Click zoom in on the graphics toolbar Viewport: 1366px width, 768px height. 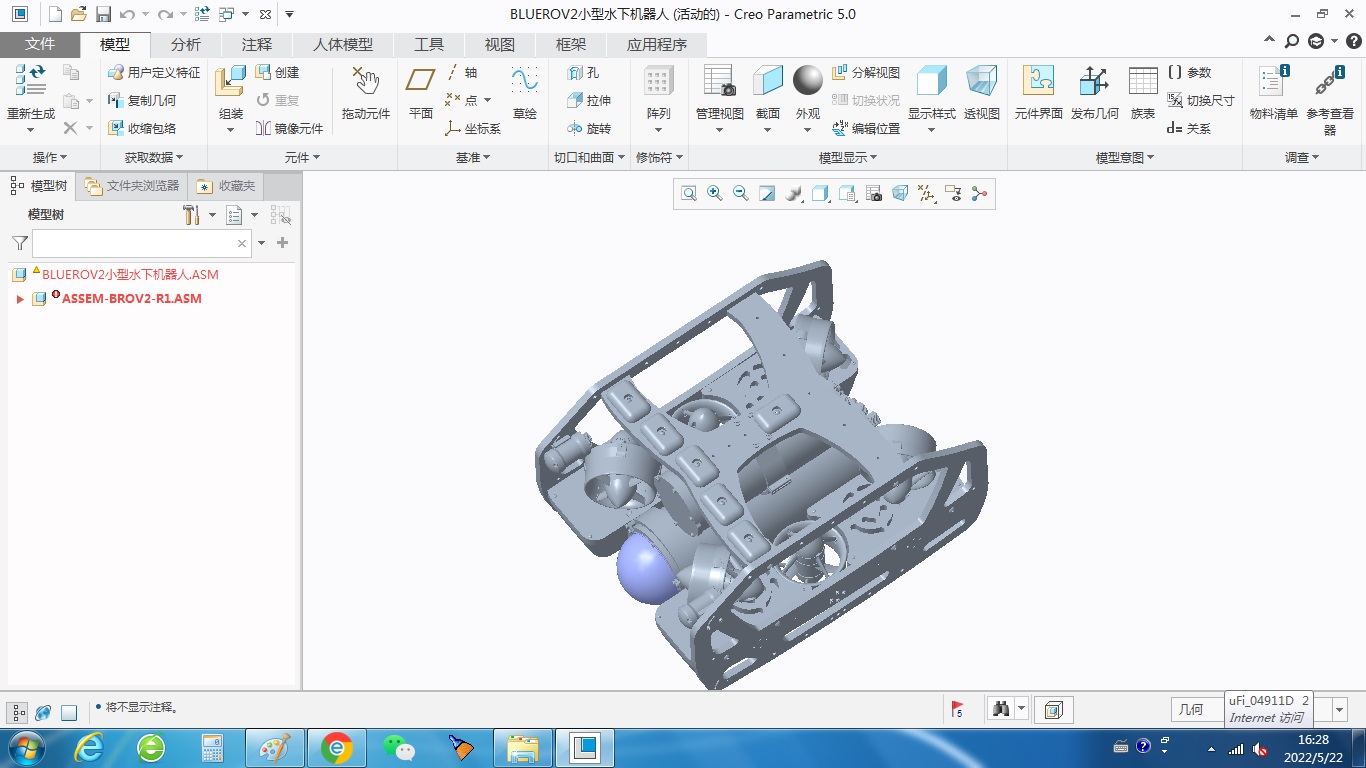715,194
